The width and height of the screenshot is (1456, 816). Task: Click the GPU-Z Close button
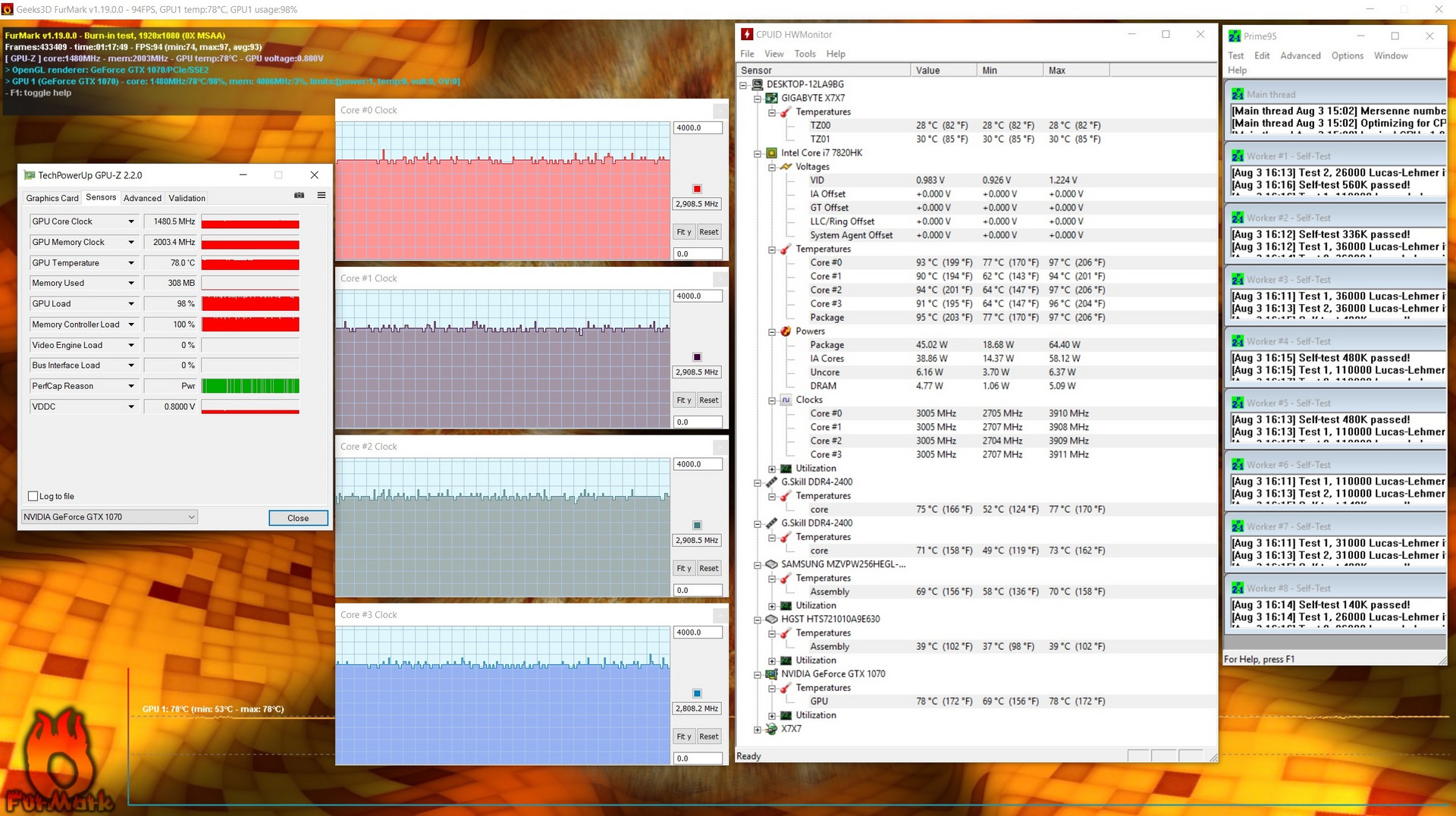click(298, 518)
